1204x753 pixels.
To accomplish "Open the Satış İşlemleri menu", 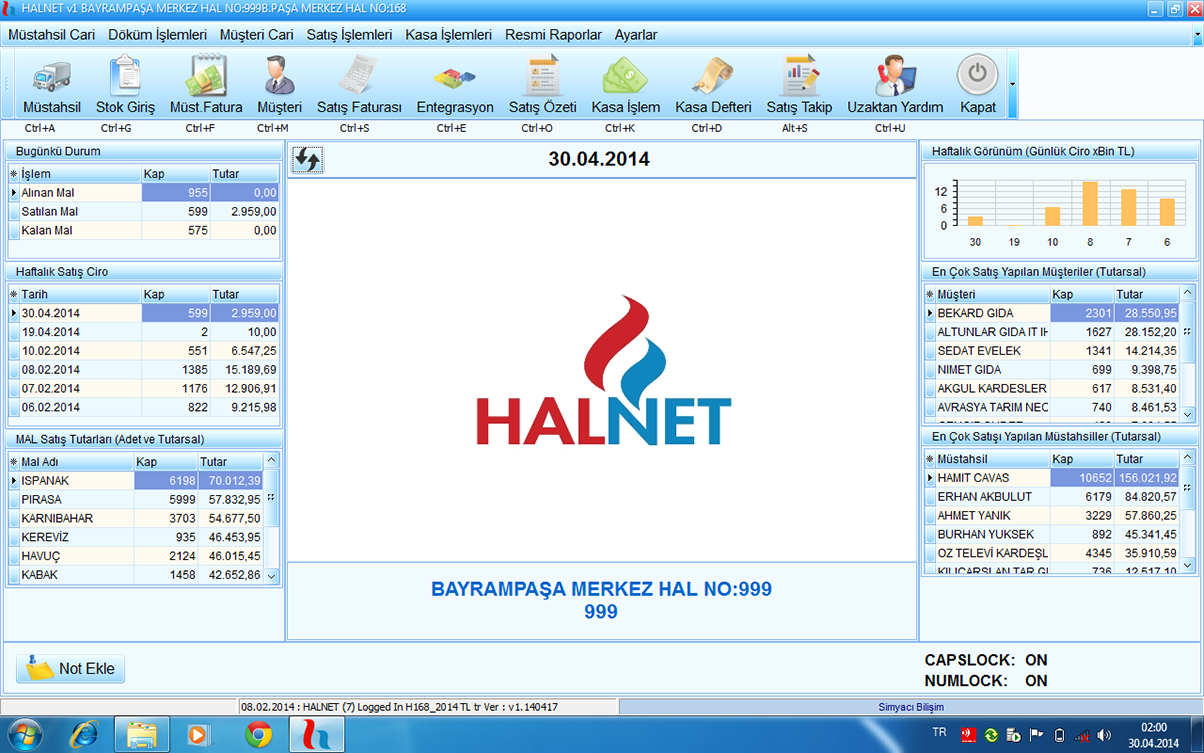I will tap(348, 34).
